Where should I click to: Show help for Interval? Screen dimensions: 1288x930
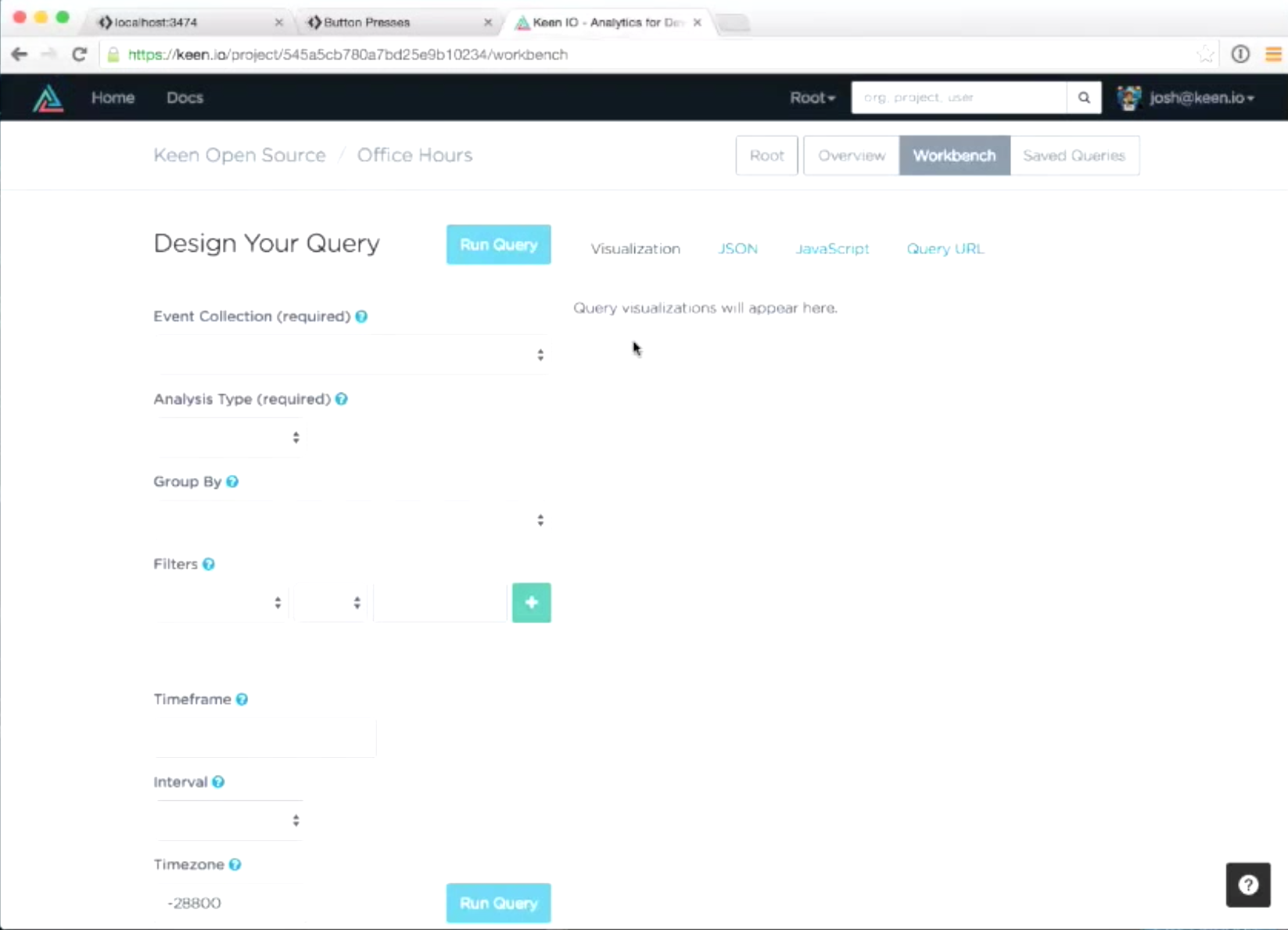pos(218,782)
